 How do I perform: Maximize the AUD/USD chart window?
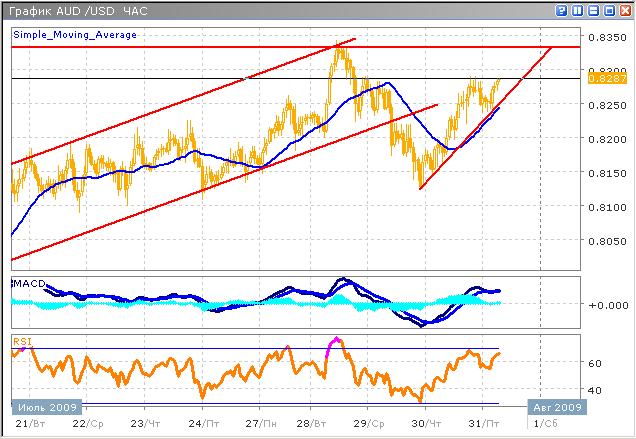point(608,10)
